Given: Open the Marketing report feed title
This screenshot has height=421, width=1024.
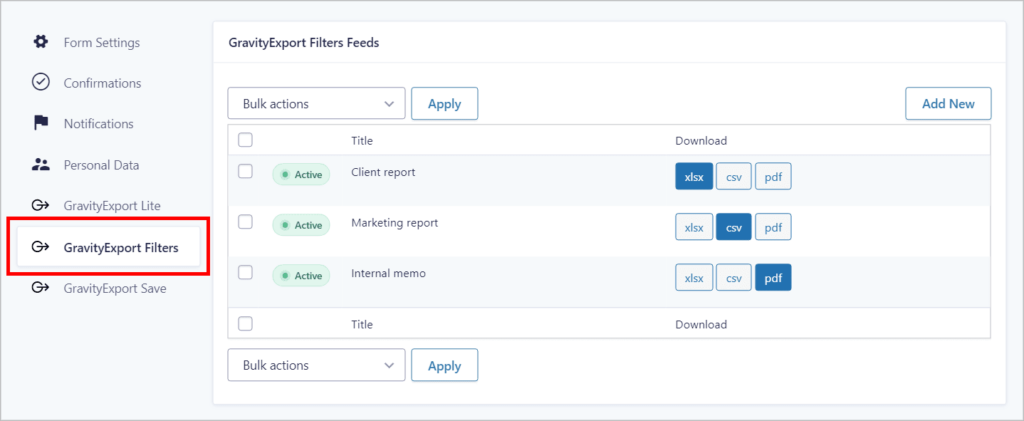Looking at the screenshot, I should coord(394,223).
